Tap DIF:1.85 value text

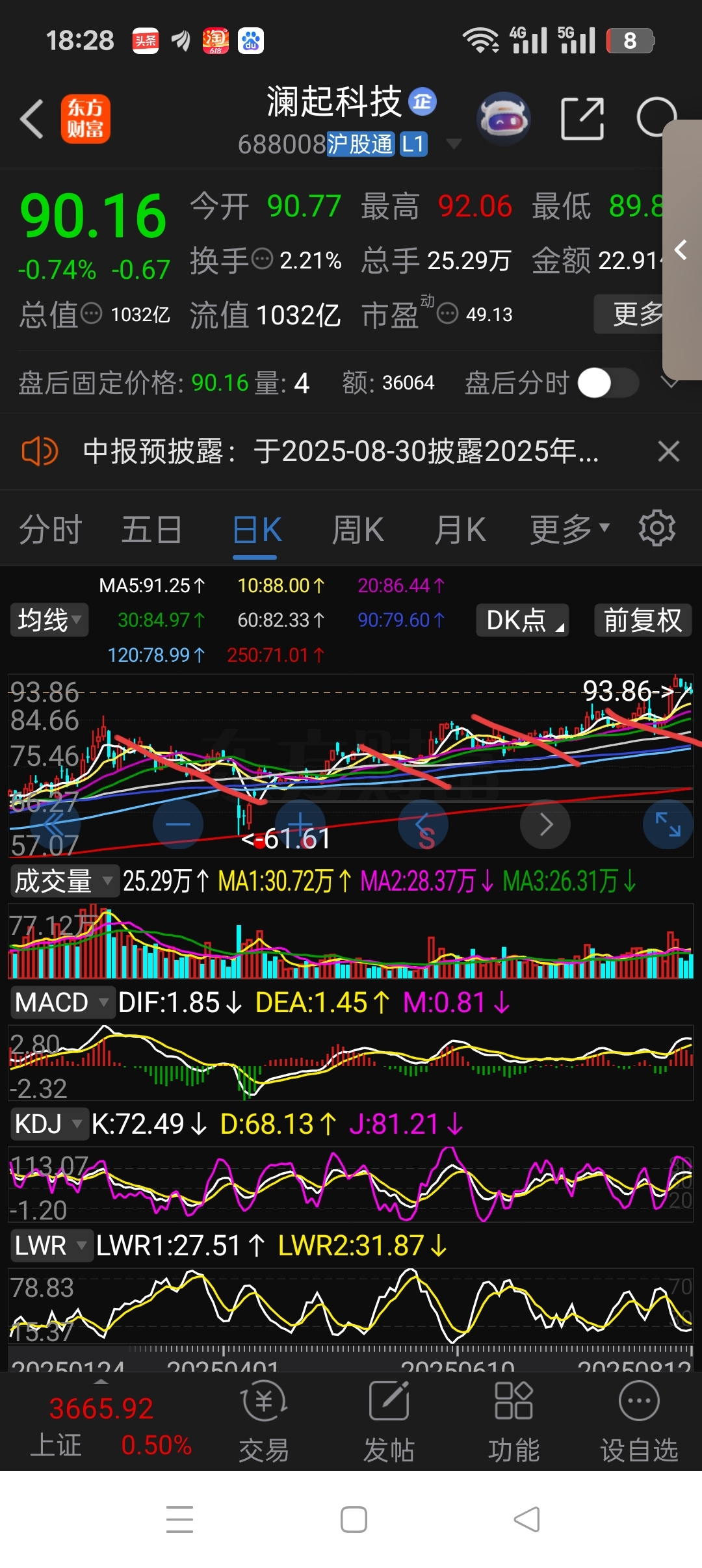(x=180, y=1002)
